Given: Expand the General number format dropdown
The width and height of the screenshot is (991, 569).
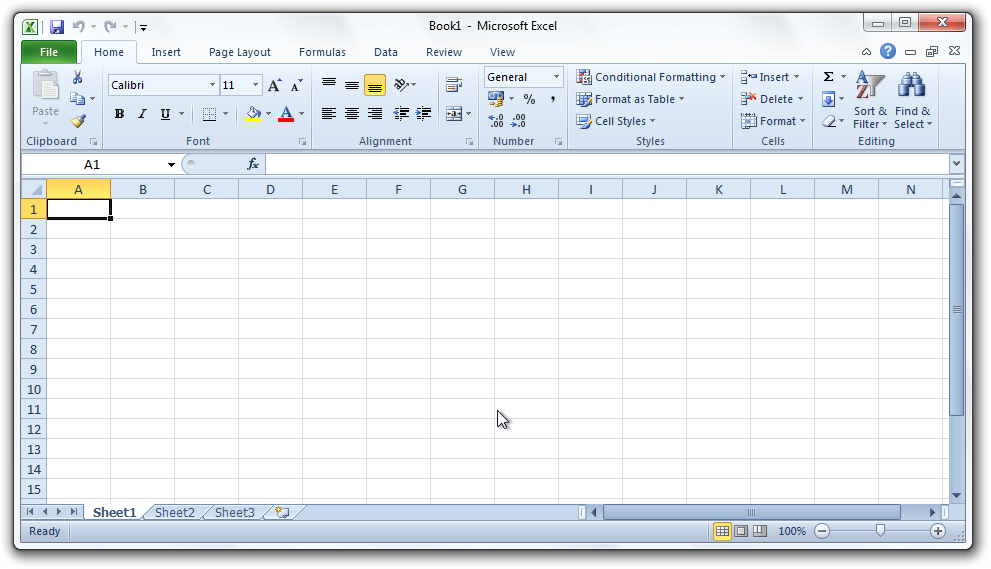Looking at the screenshot, I should point(556,77).
